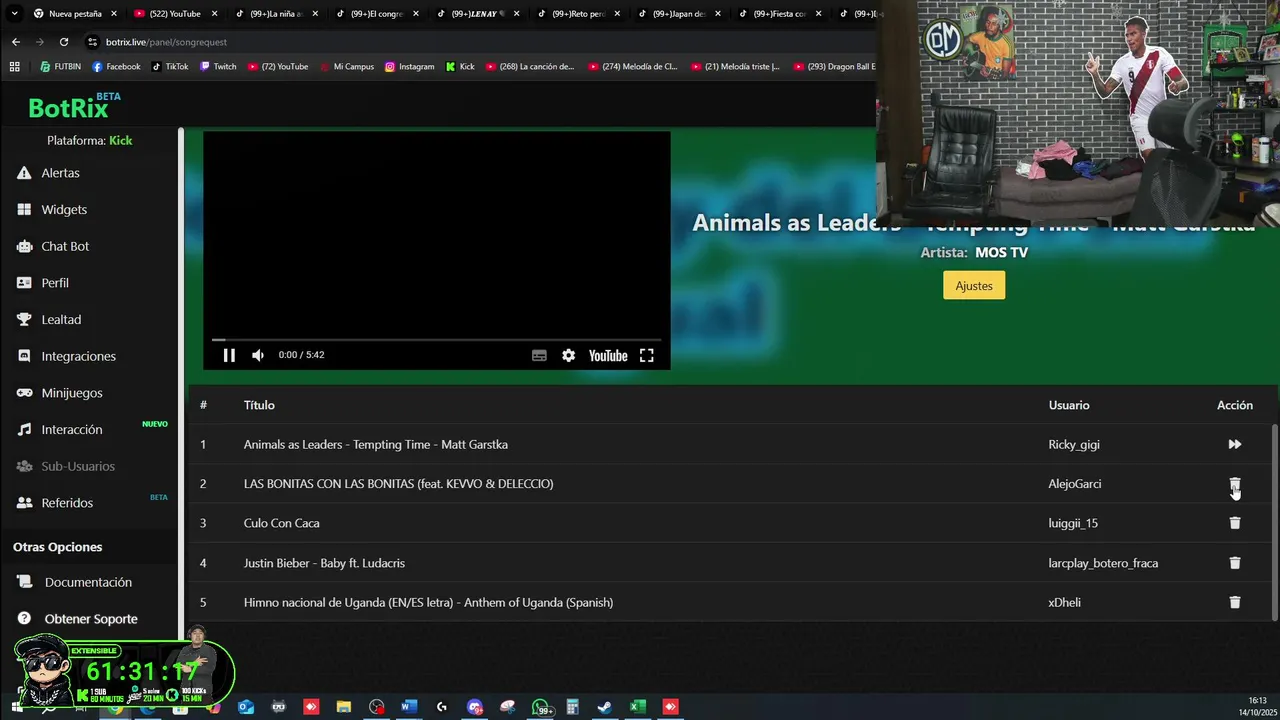
Task: Open the browser tab search dropdown
Action: (x=14, y=14)
